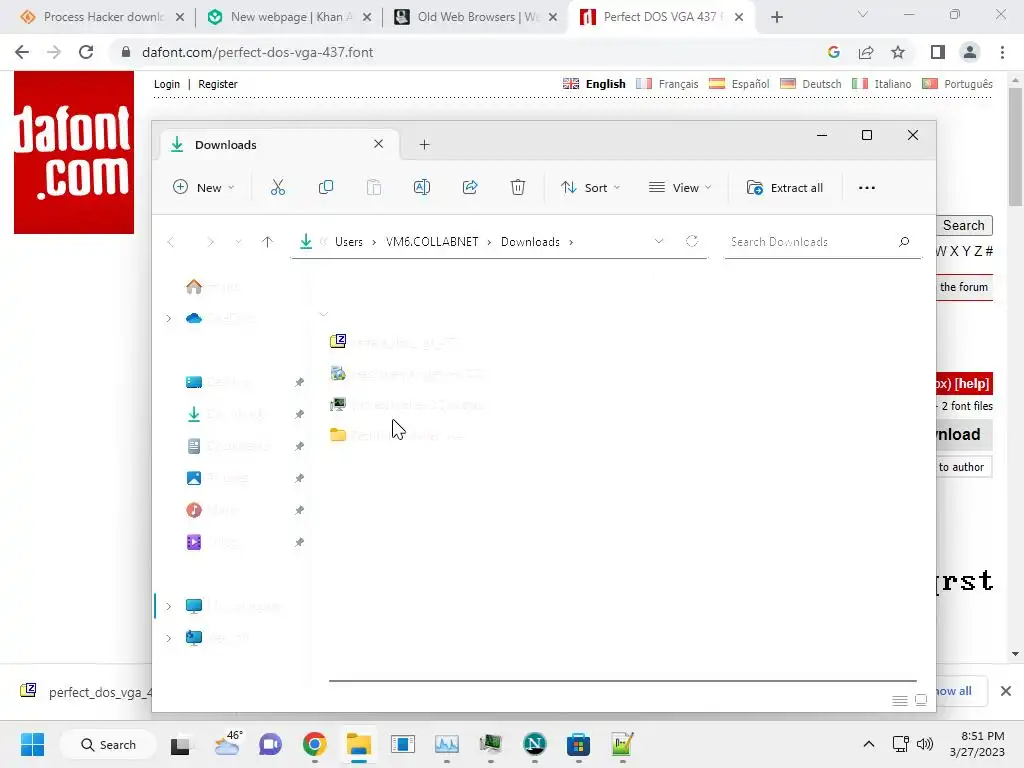Open the Documents quick access item
The width and height of the screenshot is (1024, 768).
(x=228, y=446)
